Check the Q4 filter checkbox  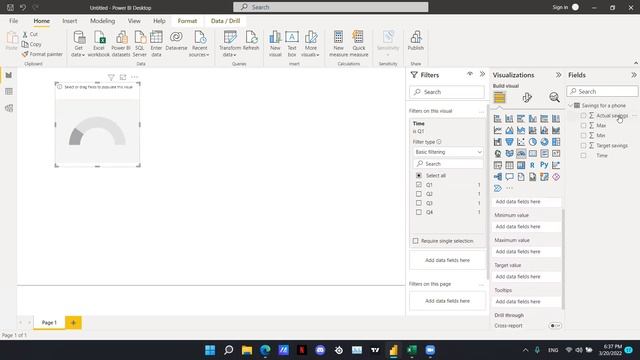tap(419, 212)
